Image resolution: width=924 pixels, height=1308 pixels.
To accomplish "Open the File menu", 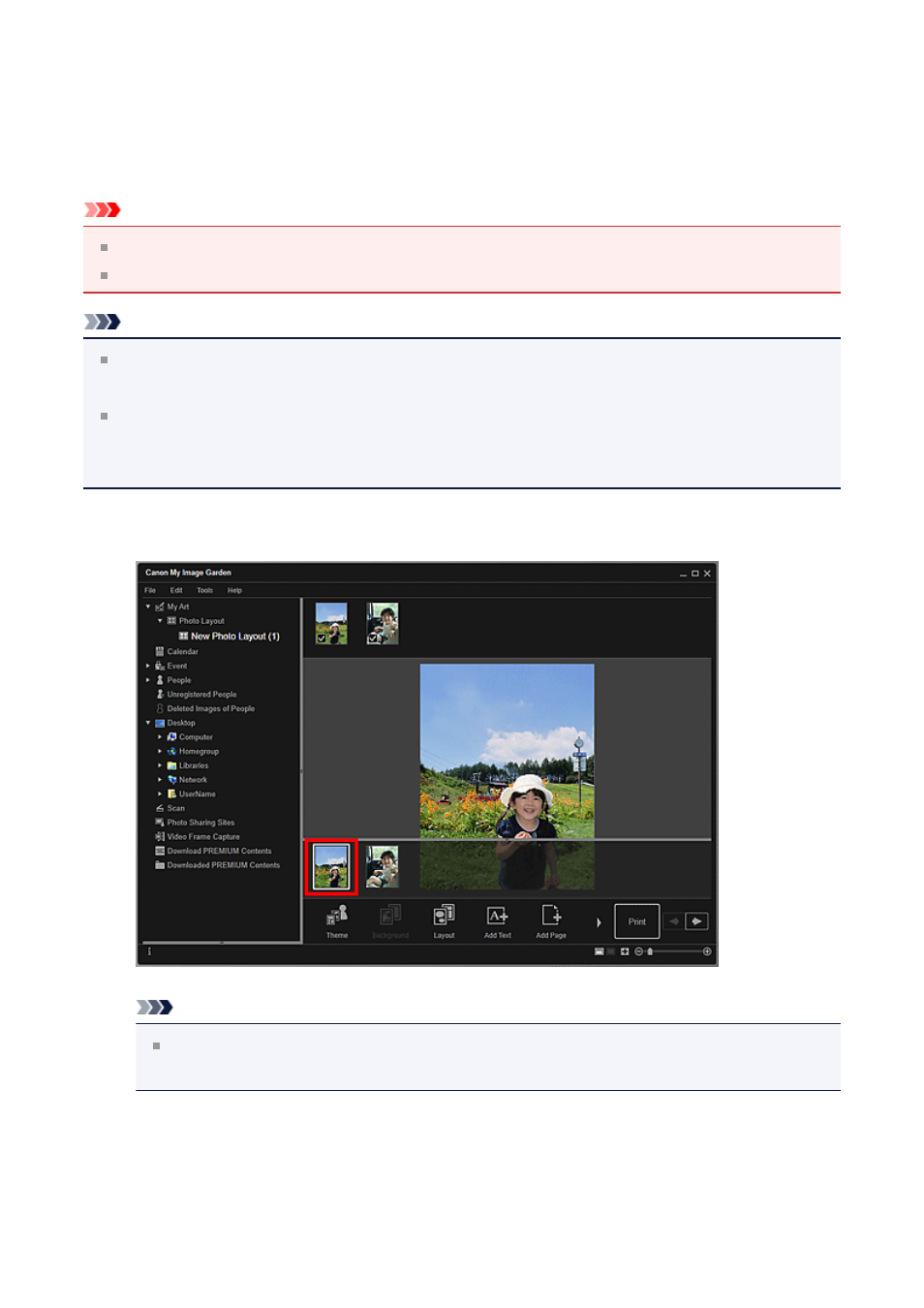I will [x=150, y=590].
